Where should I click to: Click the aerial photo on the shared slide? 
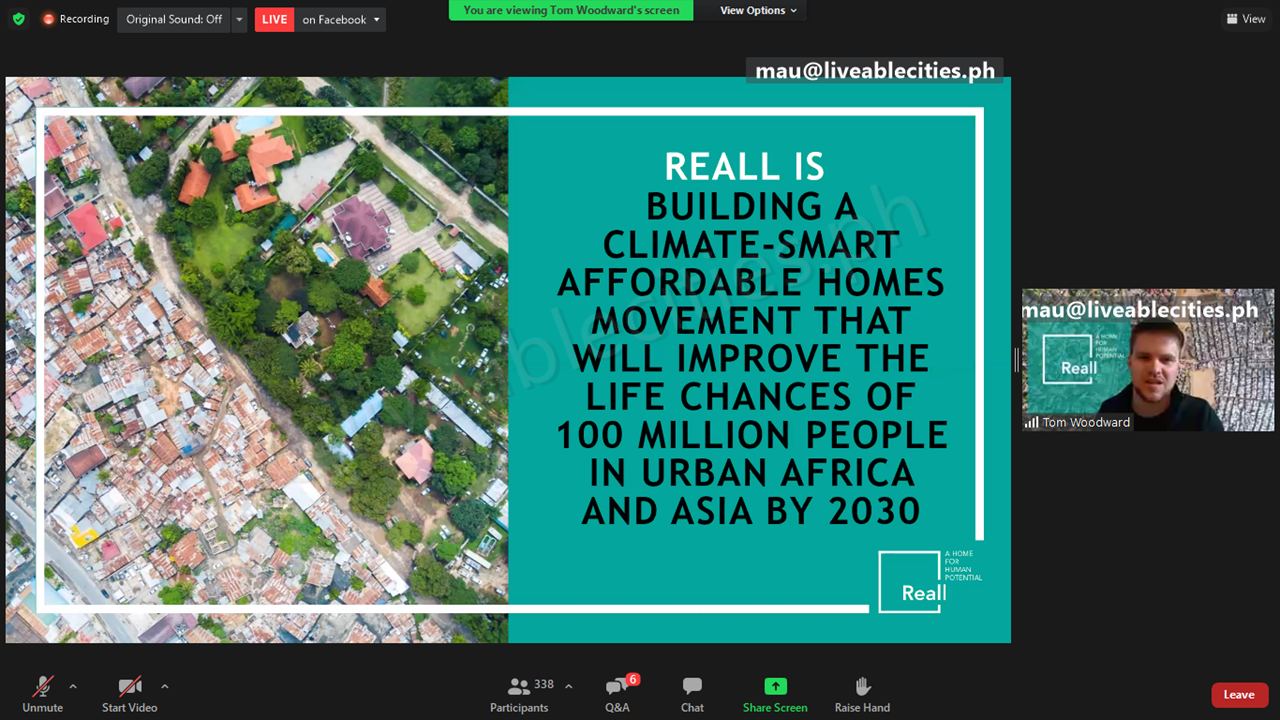(x=257, y=360)
